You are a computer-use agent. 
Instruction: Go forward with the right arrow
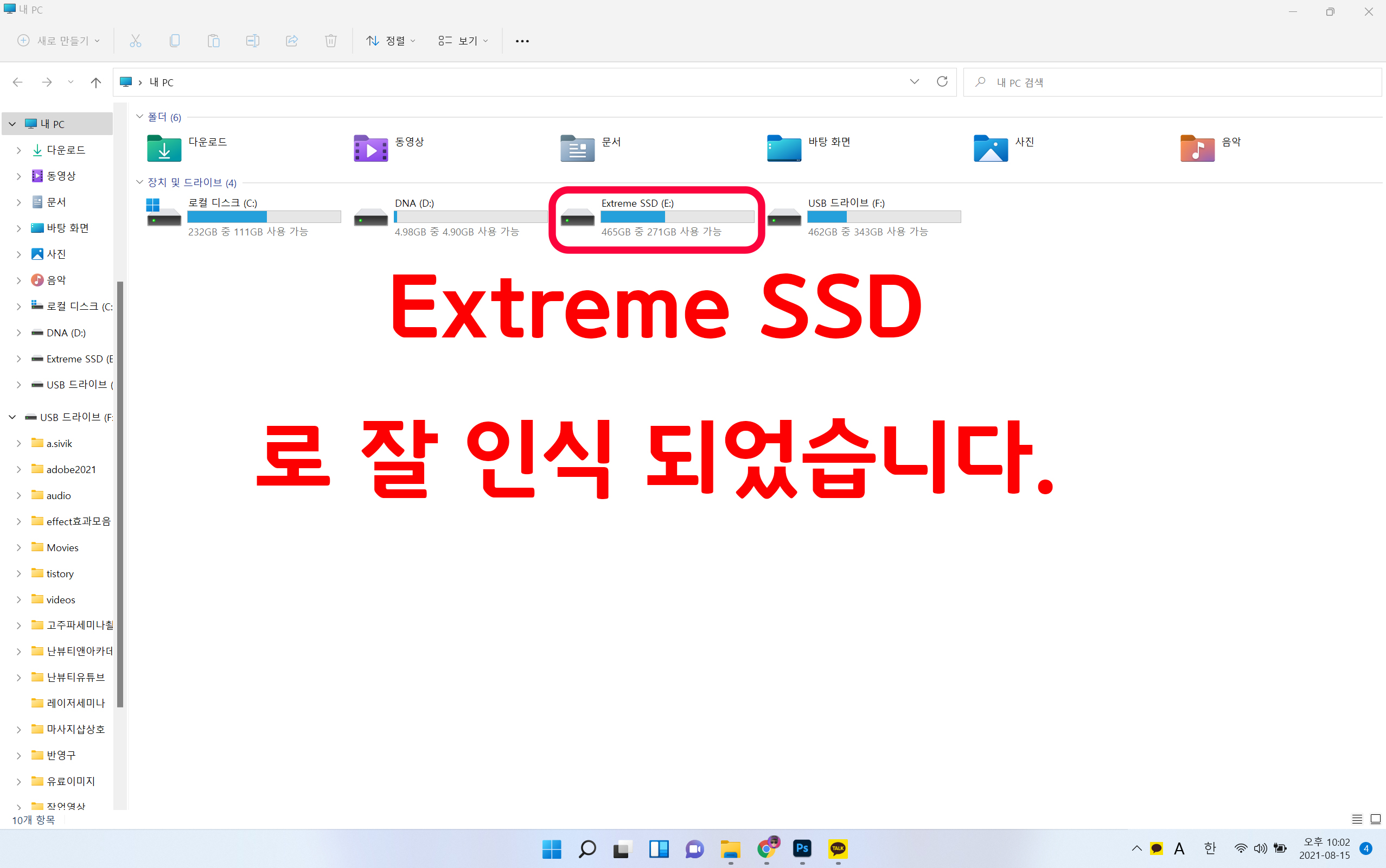(x=47, y=82)
